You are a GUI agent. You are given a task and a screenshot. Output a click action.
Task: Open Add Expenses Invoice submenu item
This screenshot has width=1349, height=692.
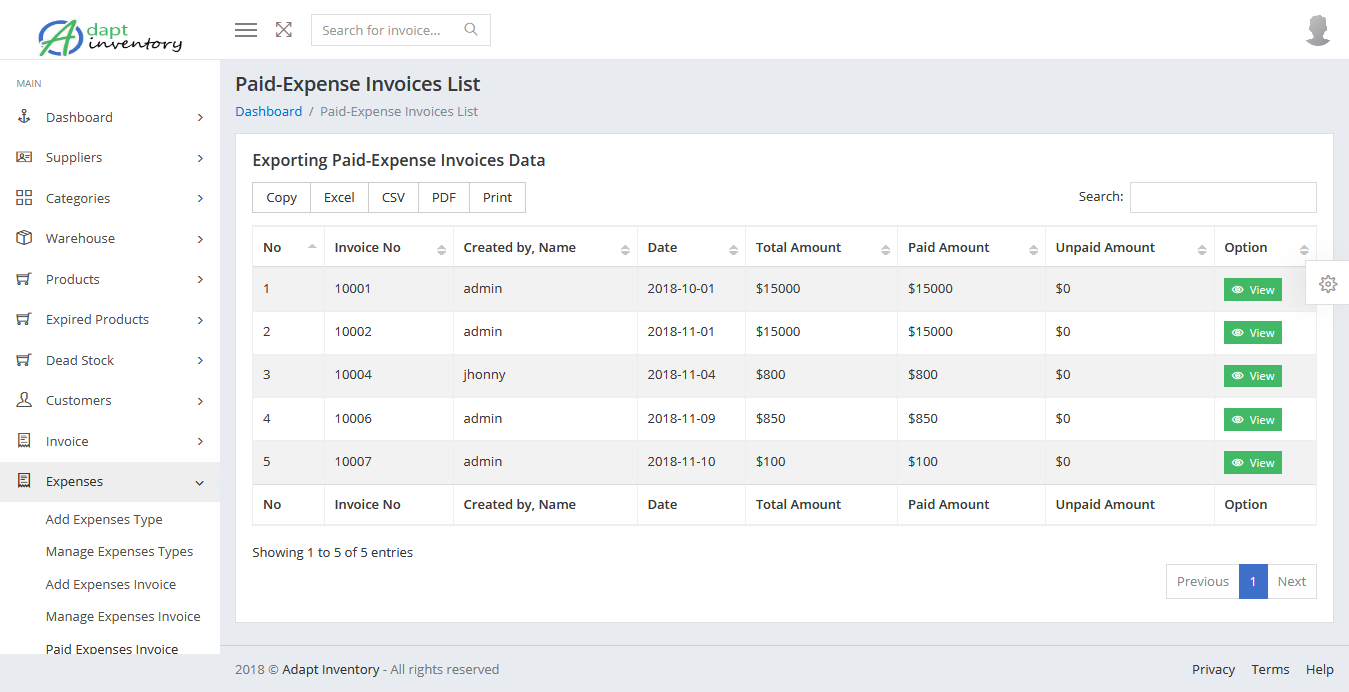click(111, 584)
